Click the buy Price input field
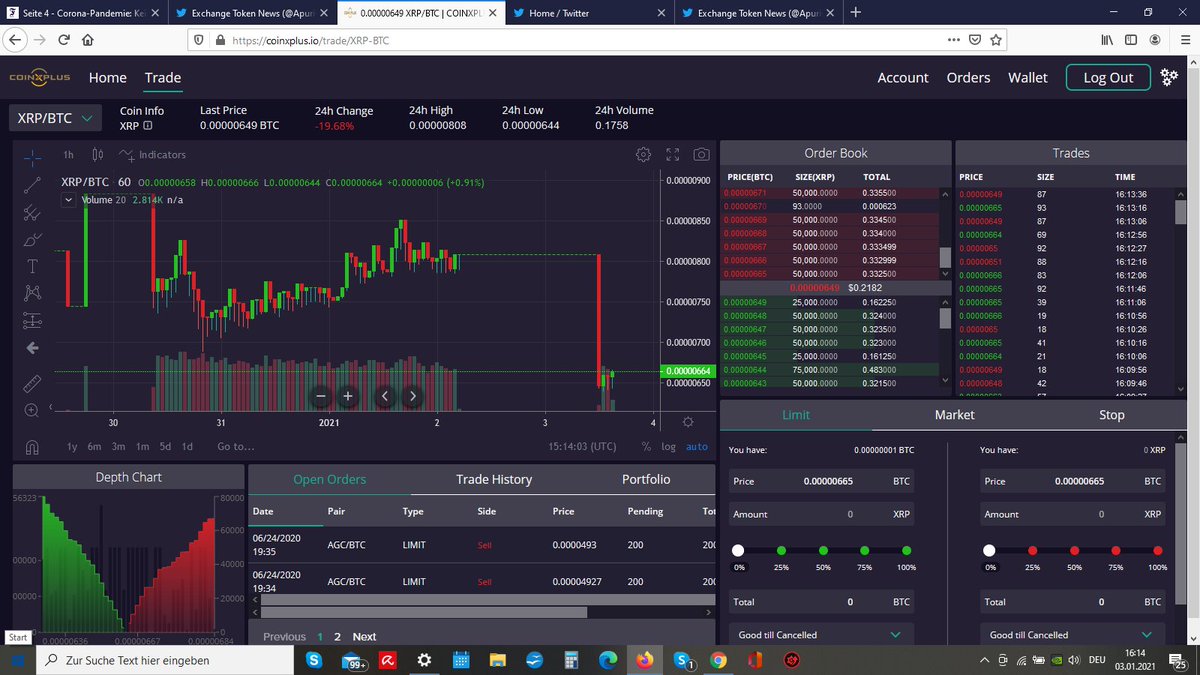 point(820,481)
